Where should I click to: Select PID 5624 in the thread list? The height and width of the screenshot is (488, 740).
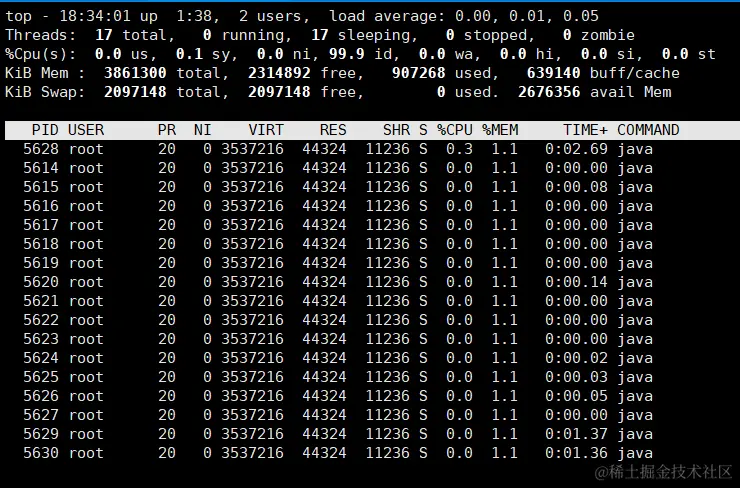tap(41, 358)
